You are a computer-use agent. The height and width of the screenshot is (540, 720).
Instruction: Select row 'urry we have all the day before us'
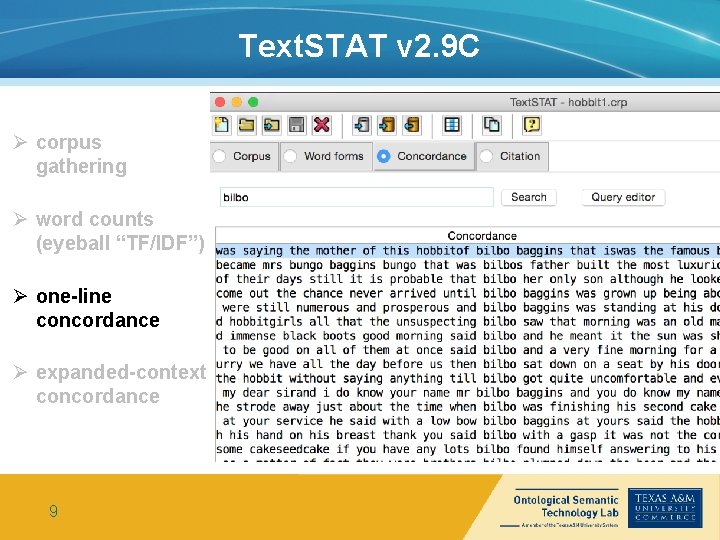[467, 364]
